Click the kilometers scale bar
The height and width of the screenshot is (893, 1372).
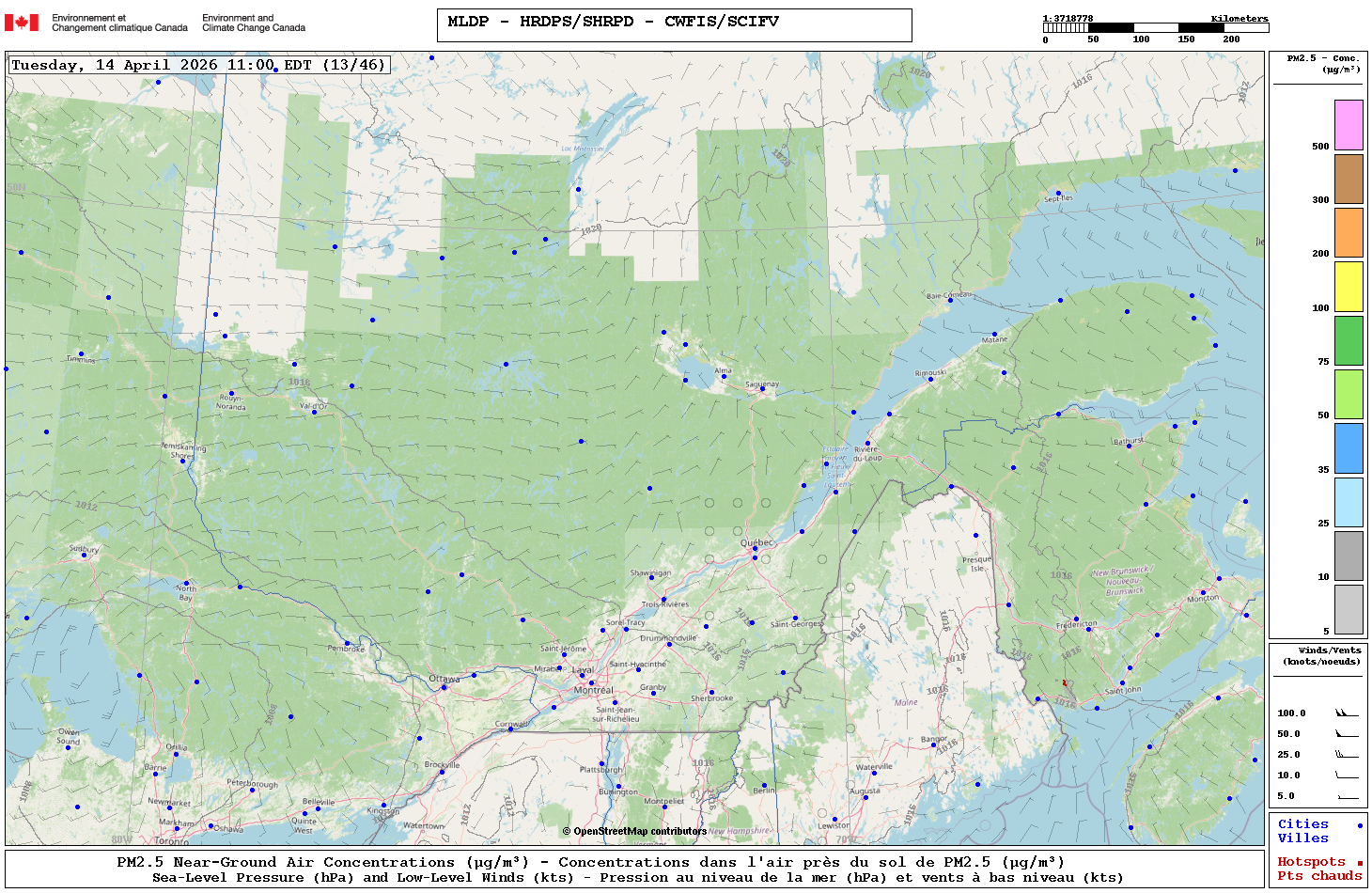coord(1155,28)
